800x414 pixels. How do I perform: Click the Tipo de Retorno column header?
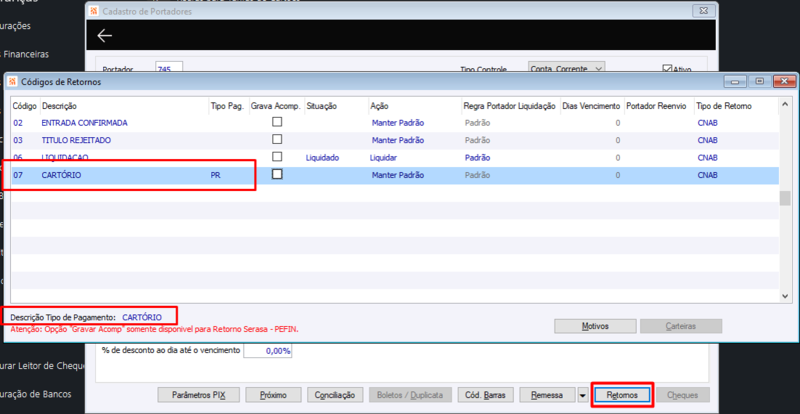(723, 106)
